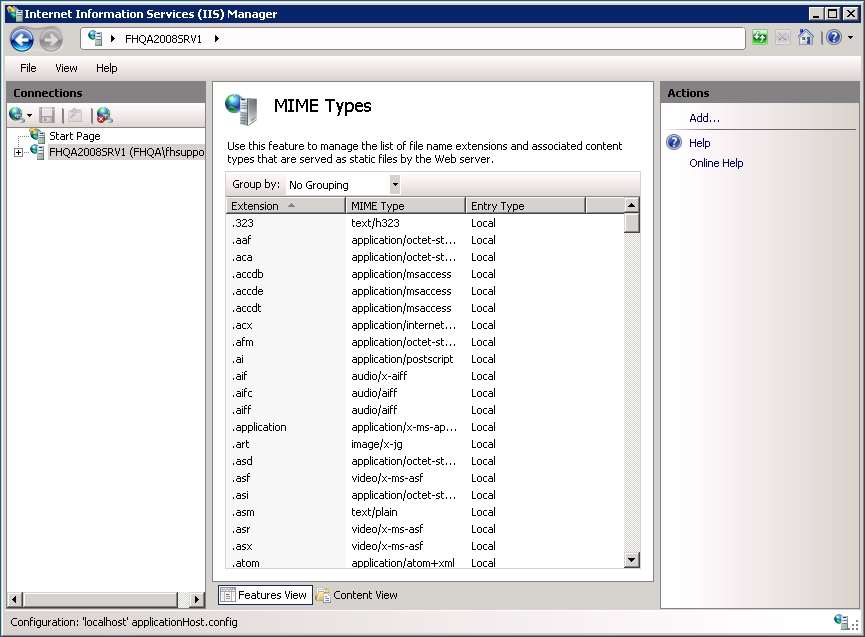The height and width of the screenshot is (637, 865).
Task: Select the .aca extension row
Action: pos(425,257)
